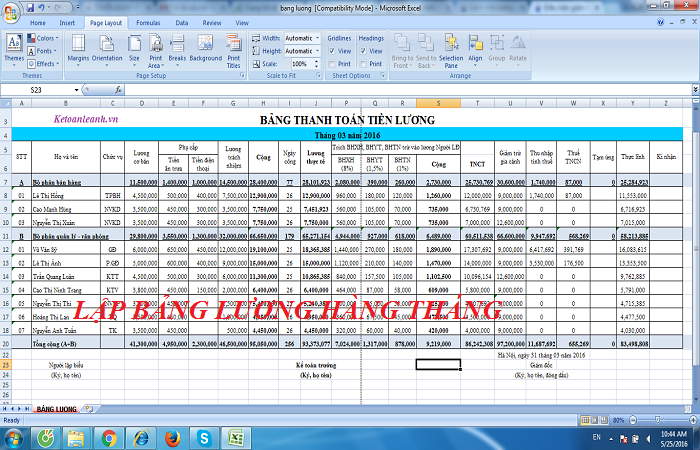This screenshot has height=450, width=700.
Task: Toggle Gridlines View checkbox
Action: point(332,51)
